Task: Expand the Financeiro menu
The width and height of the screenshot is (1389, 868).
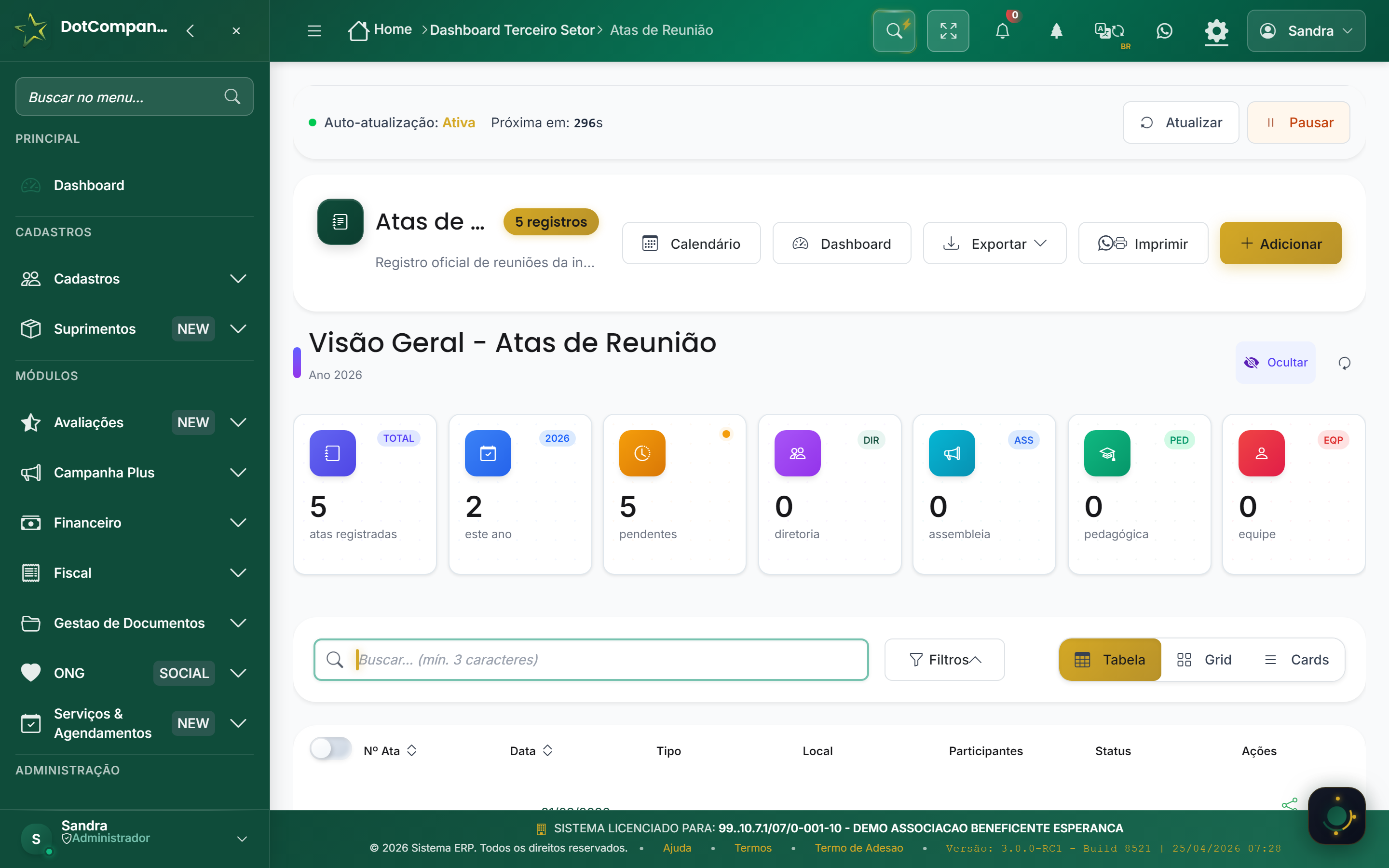Action: tap(134, 522)
